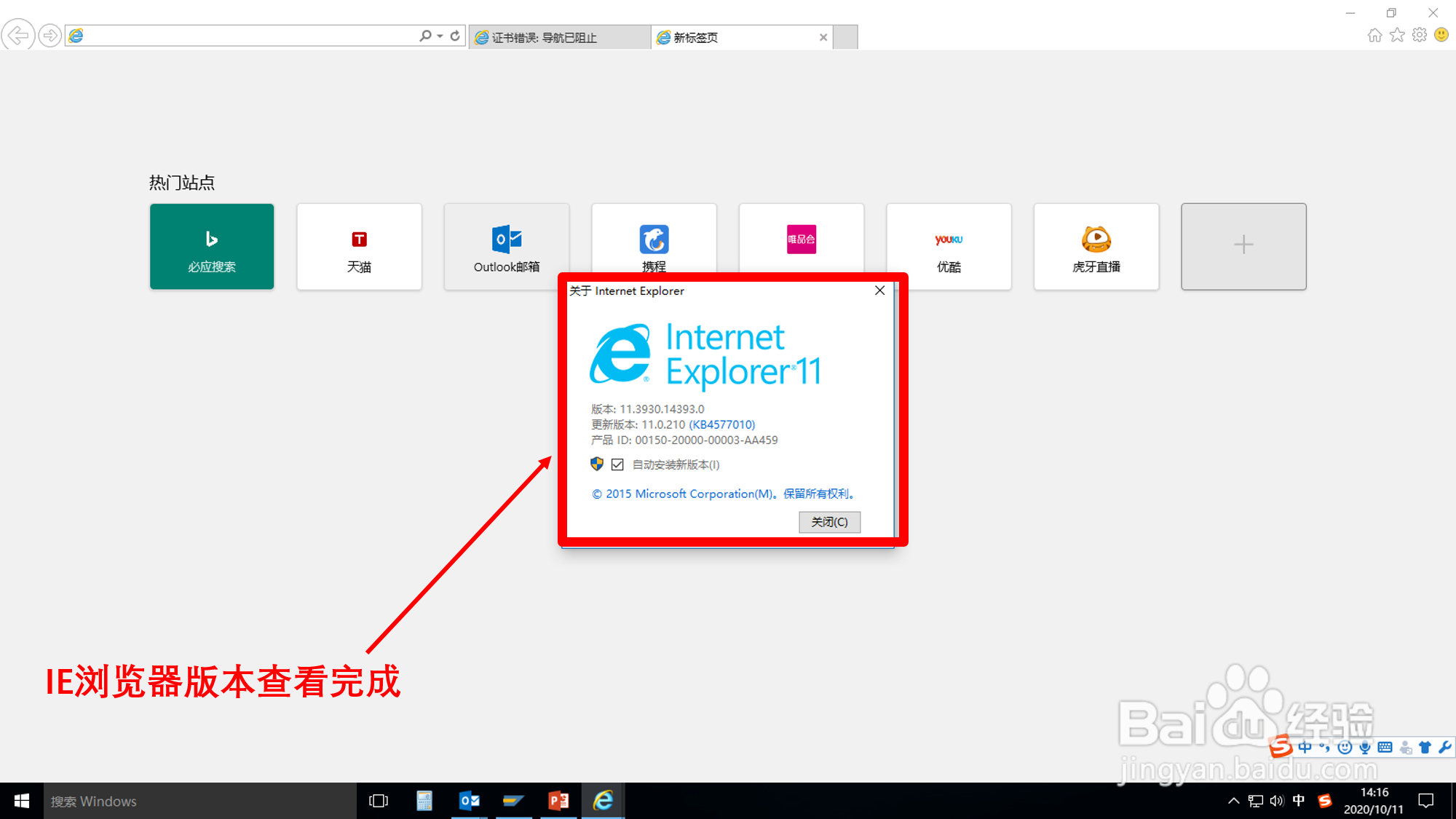Image resolution: width=1456 pixels, height=819 pixels.
Task: Click the Refresh page icon
Action: pos(456,36)
